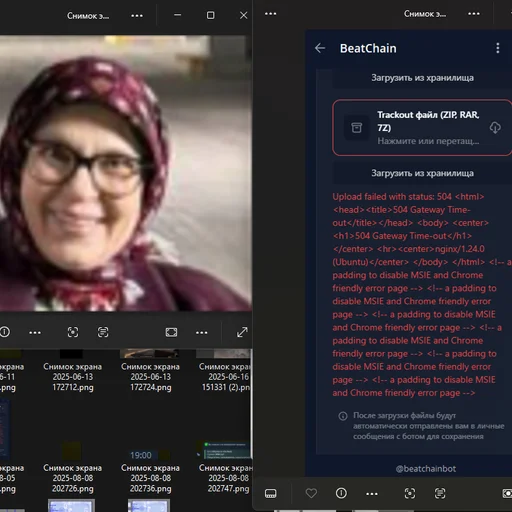Click the scan text icon in left viewer
The height and width of the screenshot is (512, 512).
click(103, 332)
